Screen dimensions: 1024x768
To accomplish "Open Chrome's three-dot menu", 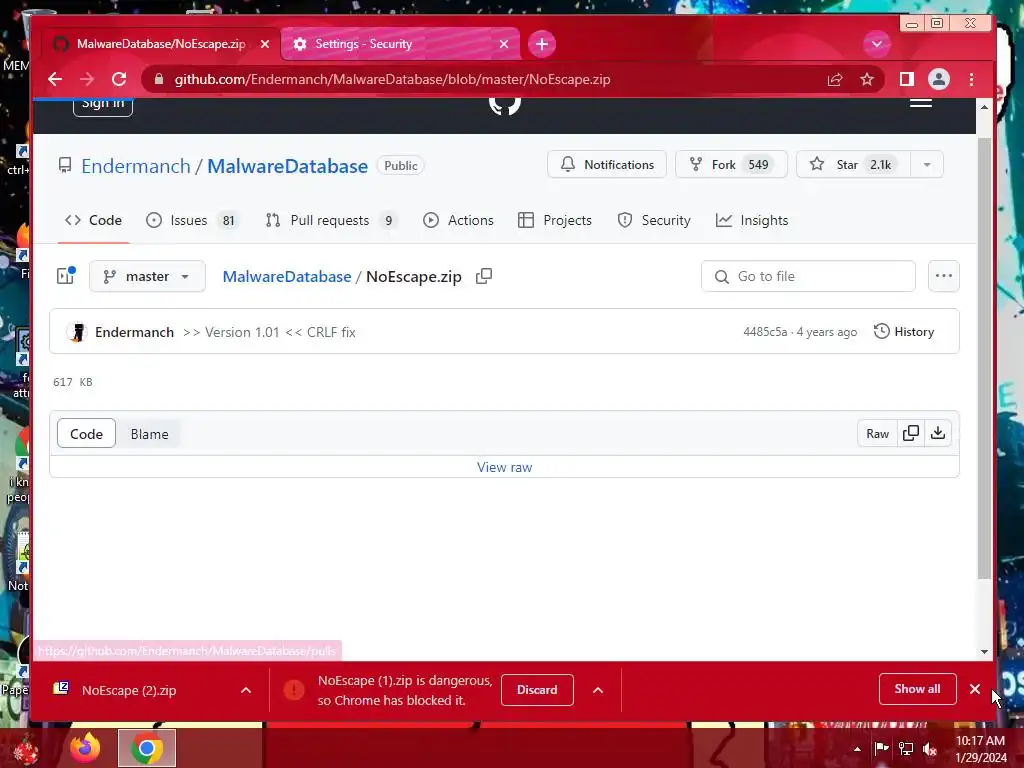I will click(971, 80).
